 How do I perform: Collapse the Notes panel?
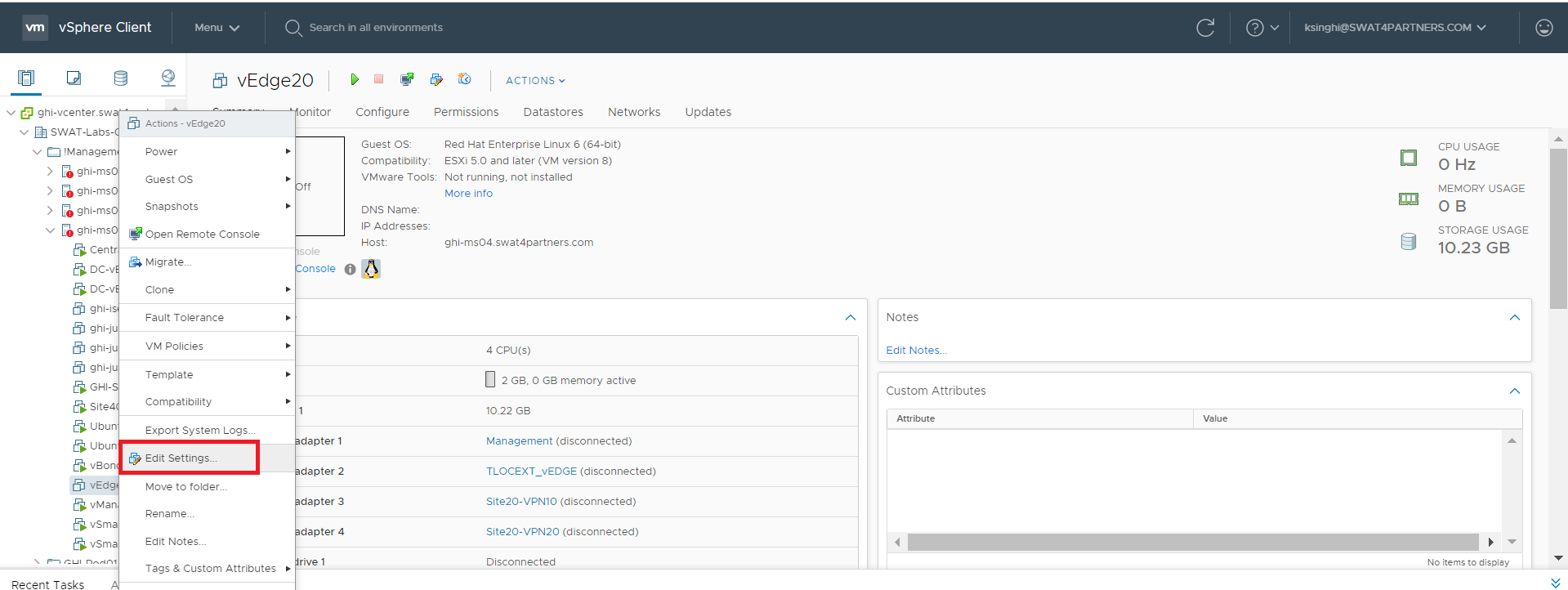pos(1514,317)
